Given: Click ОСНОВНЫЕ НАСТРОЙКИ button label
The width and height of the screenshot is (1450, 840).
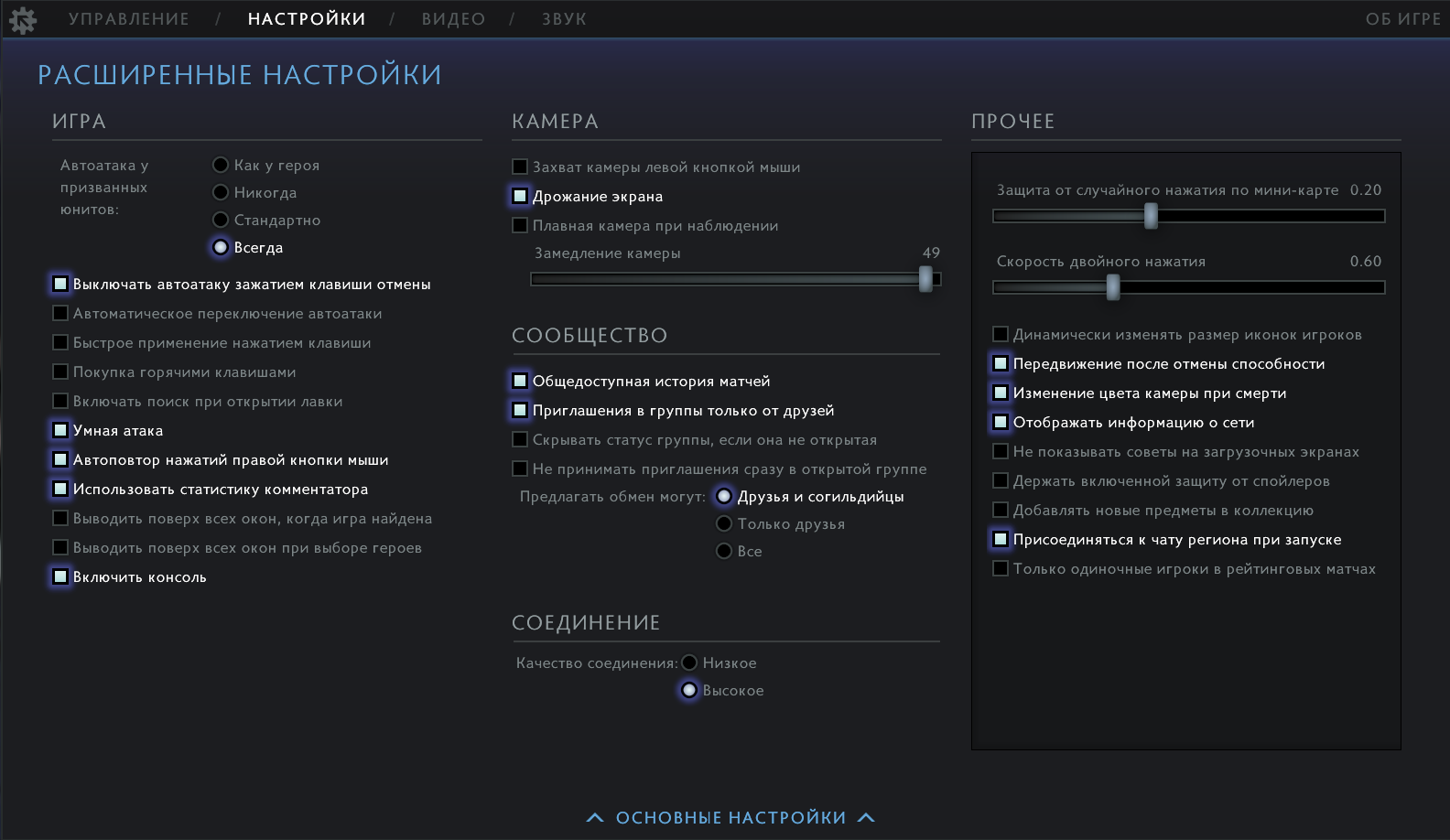Looking at the screenshot, I should coord(730,817).
